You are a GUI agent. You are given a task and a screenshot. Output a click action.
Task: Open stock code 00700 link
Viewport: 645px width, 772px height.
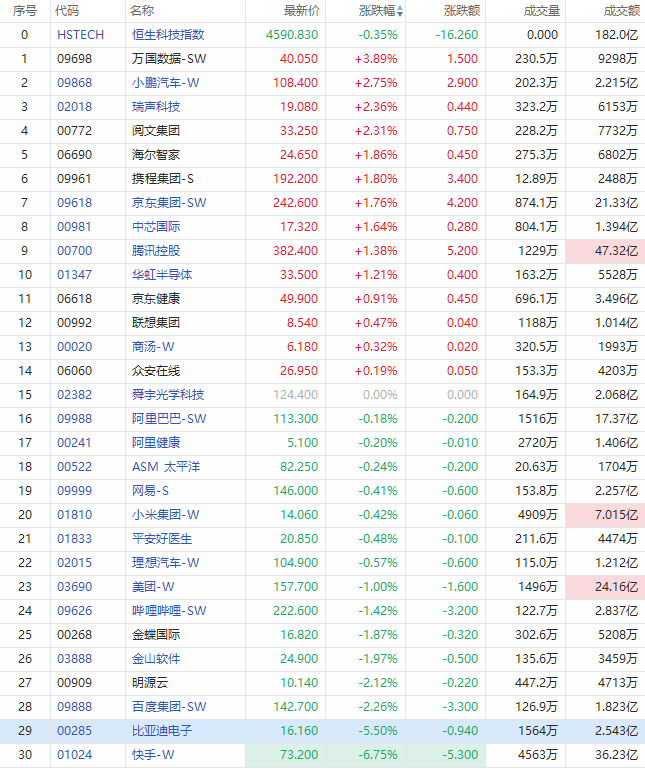click(x=74, y=251)
